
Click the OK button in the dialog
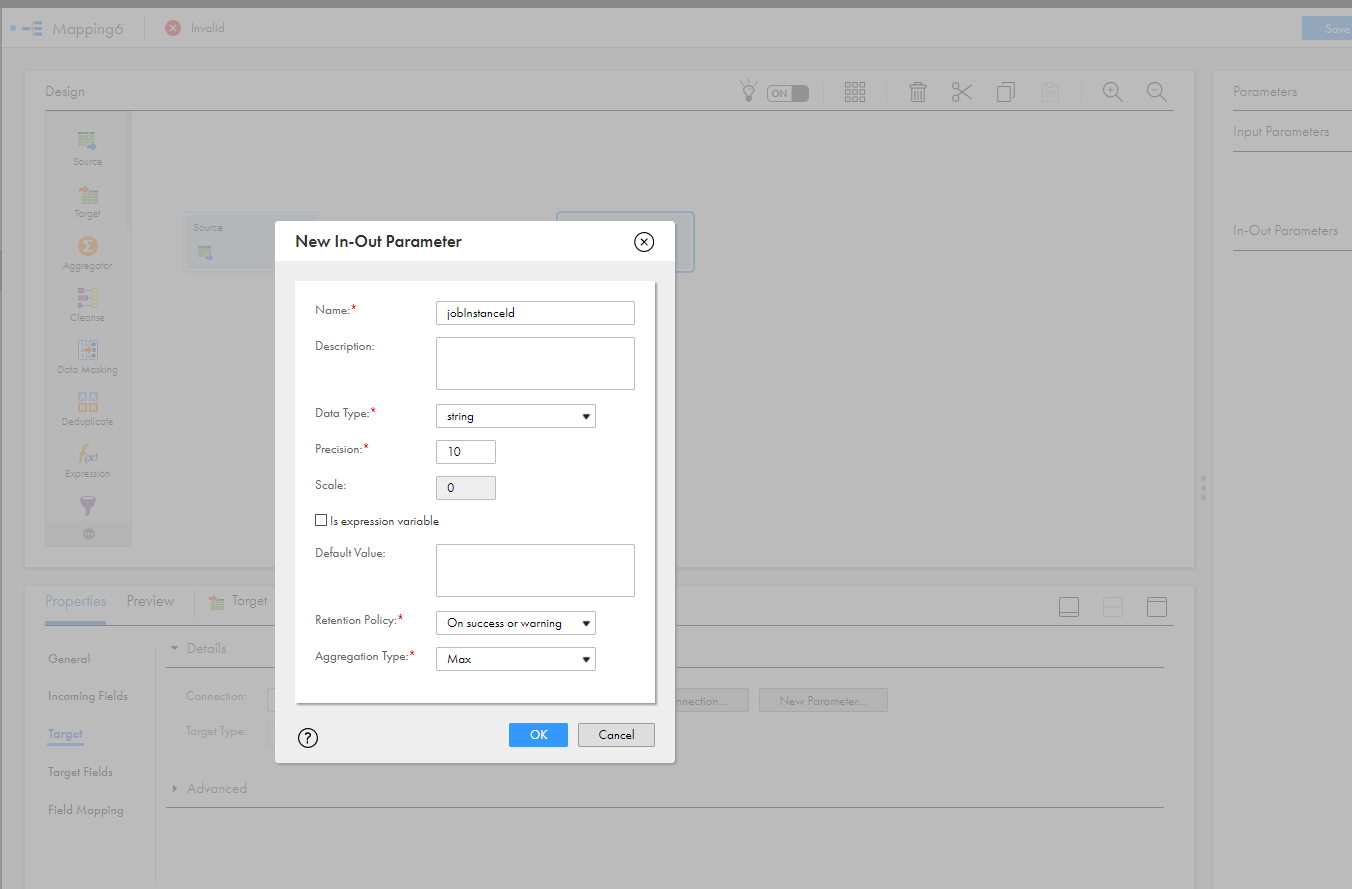[538, 735]
